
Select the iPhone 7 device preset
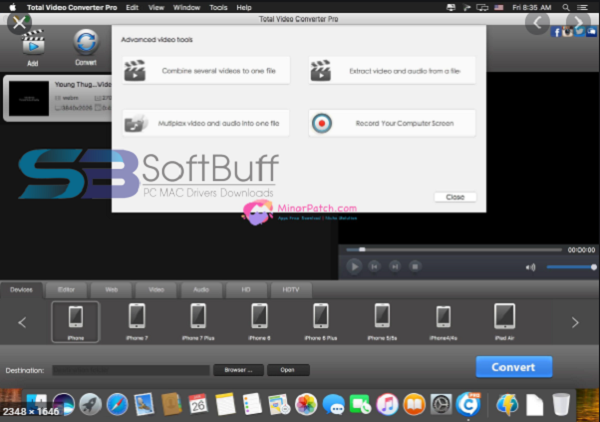137,322
